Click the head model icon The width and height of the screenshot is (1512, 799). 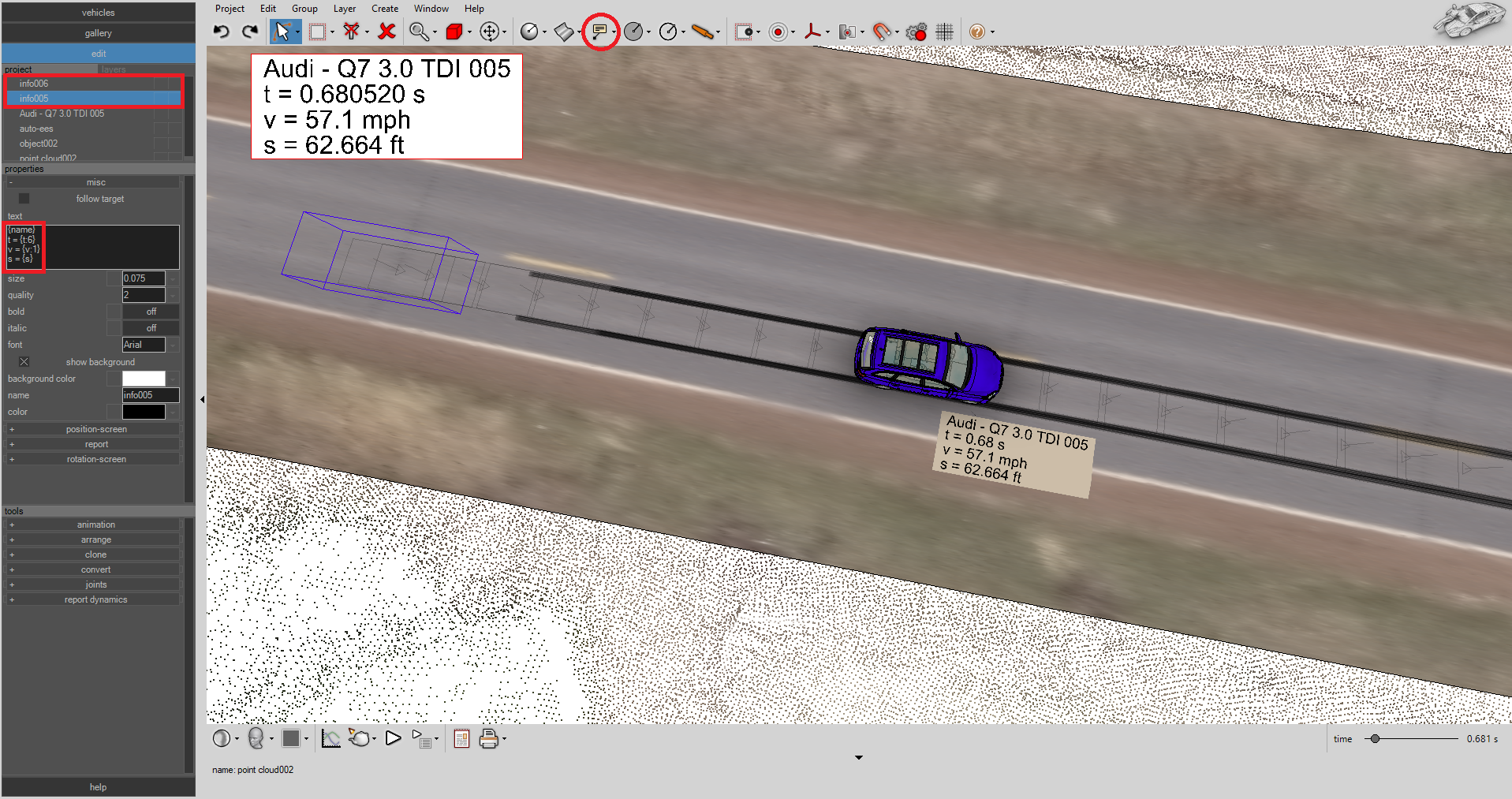pos(256,738)
